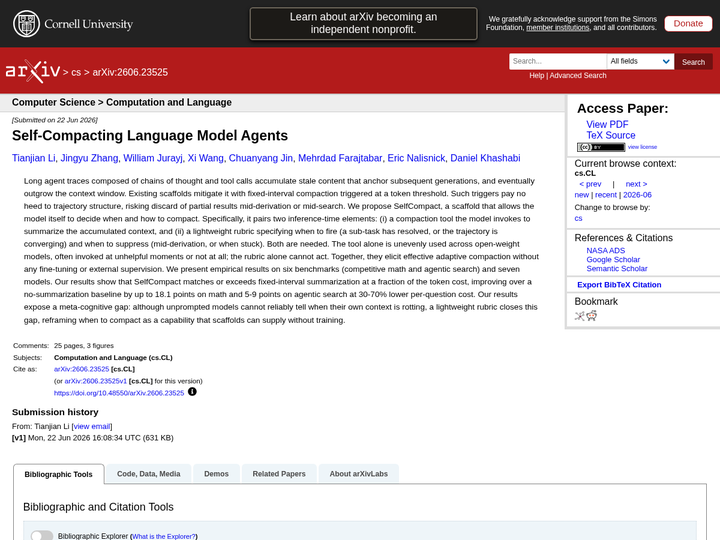Click the 'Submitted on 22 Jun 2026' date line
720x540 pixels.
tap(55, 120)
